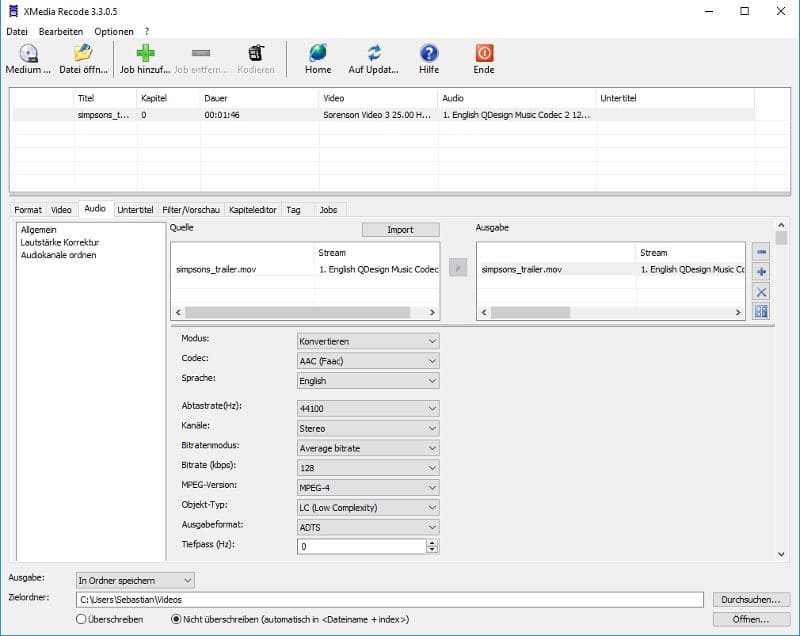Add audio stream with blue plus icon
Screen dimensions: 800x636
click(x=761, y=272)
